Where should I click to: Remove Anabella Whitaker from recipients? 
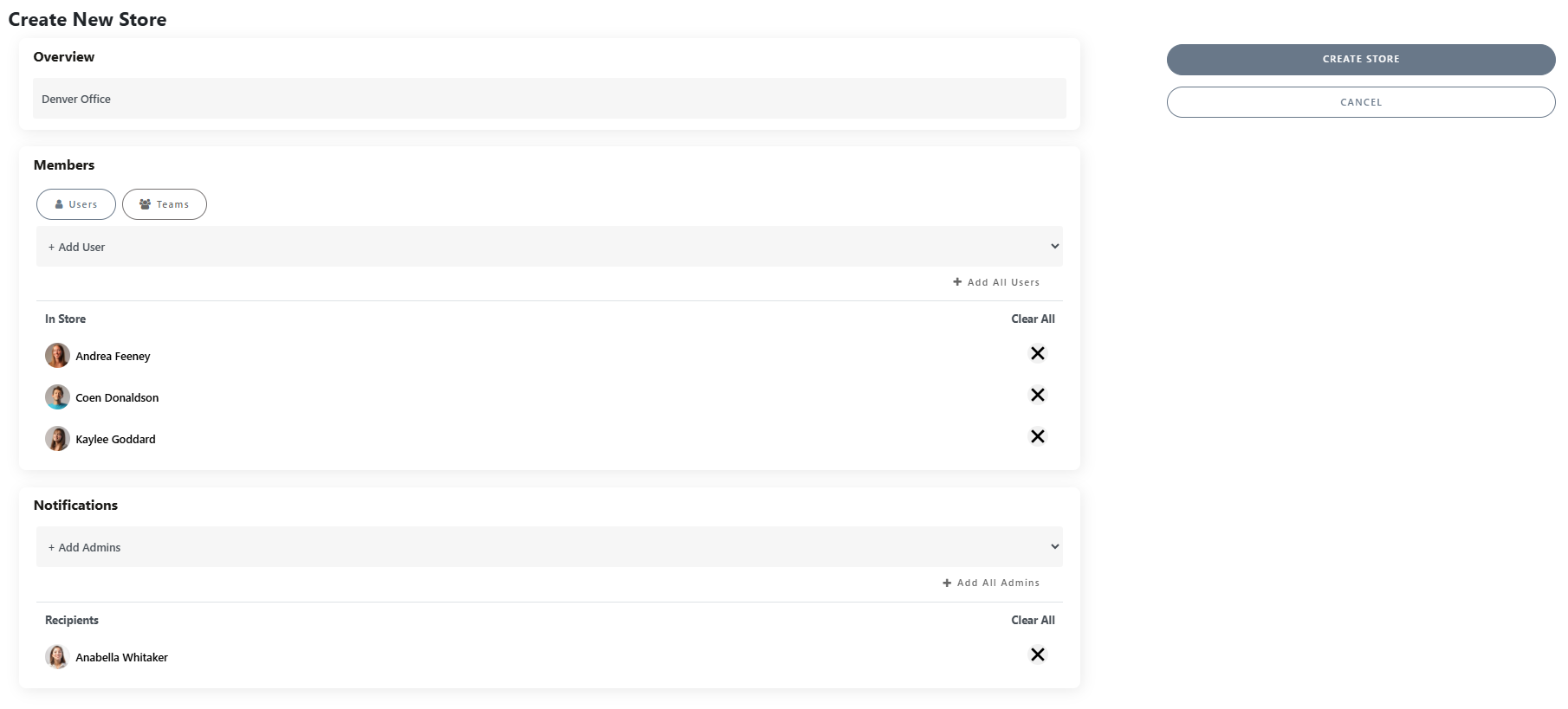coord(1037,654)
